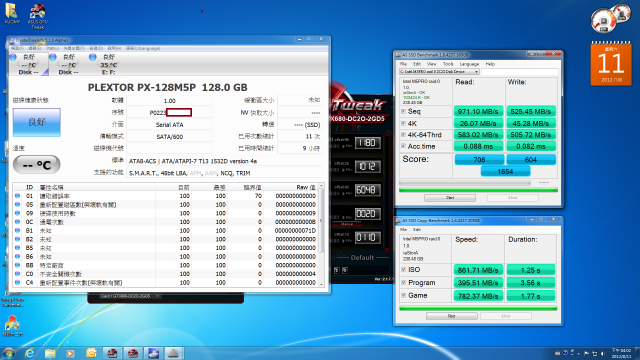640x360 pixels.
Task: Click the total score 1654 box
Action: [x=505, y=172]
